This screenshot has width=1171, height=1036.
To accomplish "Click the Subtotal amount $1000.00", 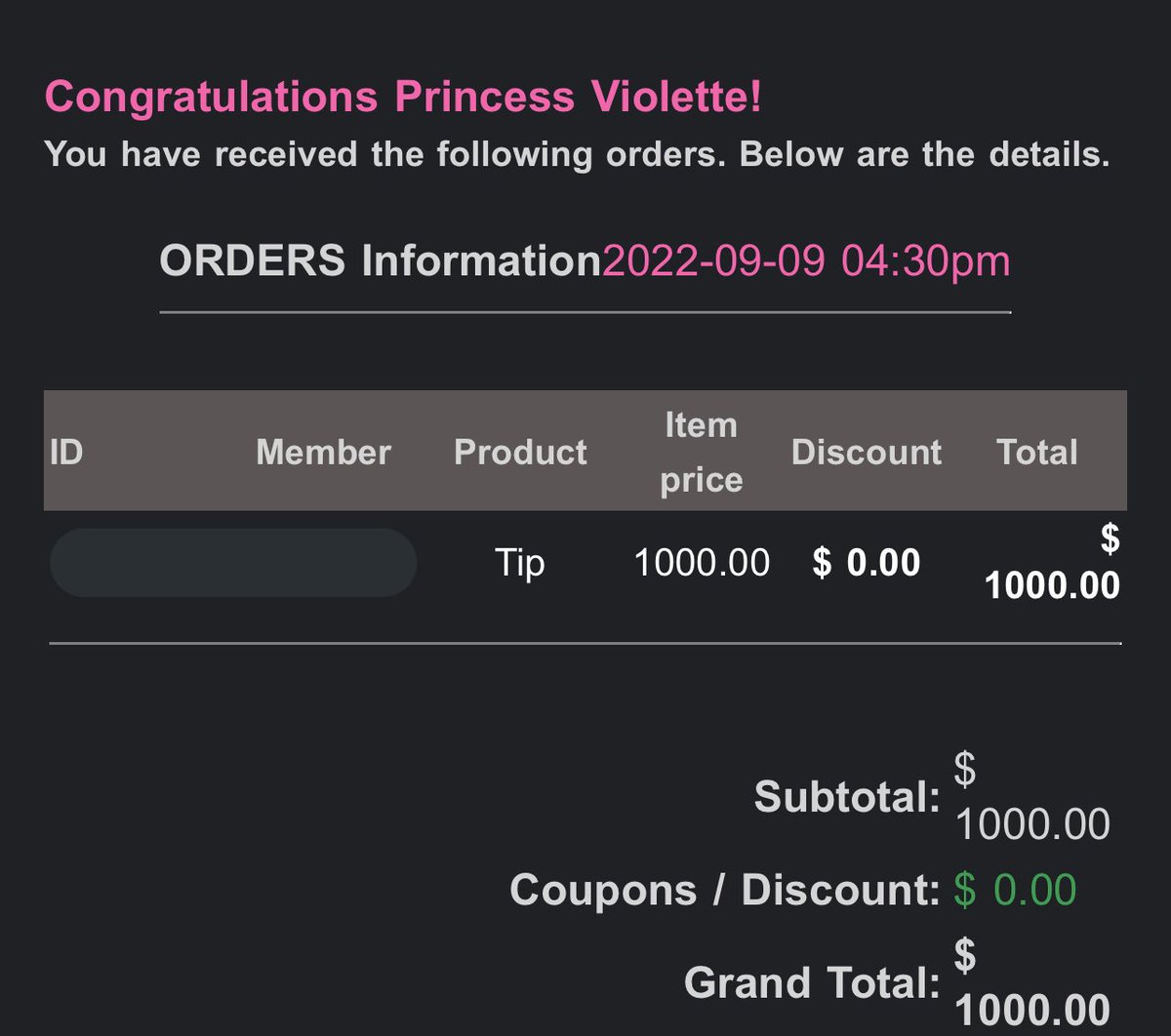I will pos(1032,798).
